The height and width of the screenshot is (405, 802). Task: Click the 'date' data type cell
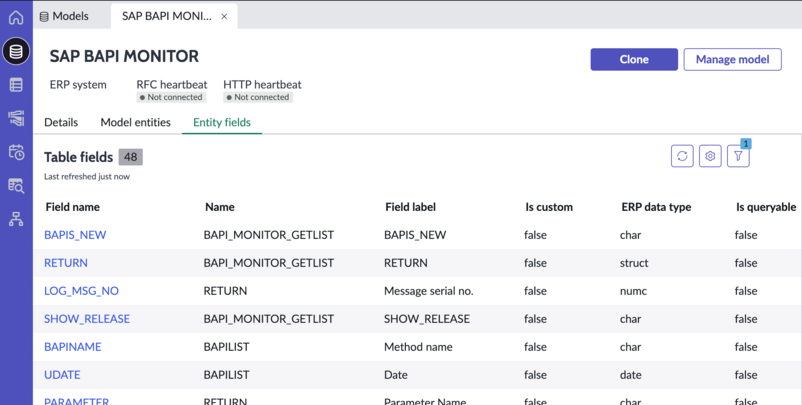pos(631,375)
